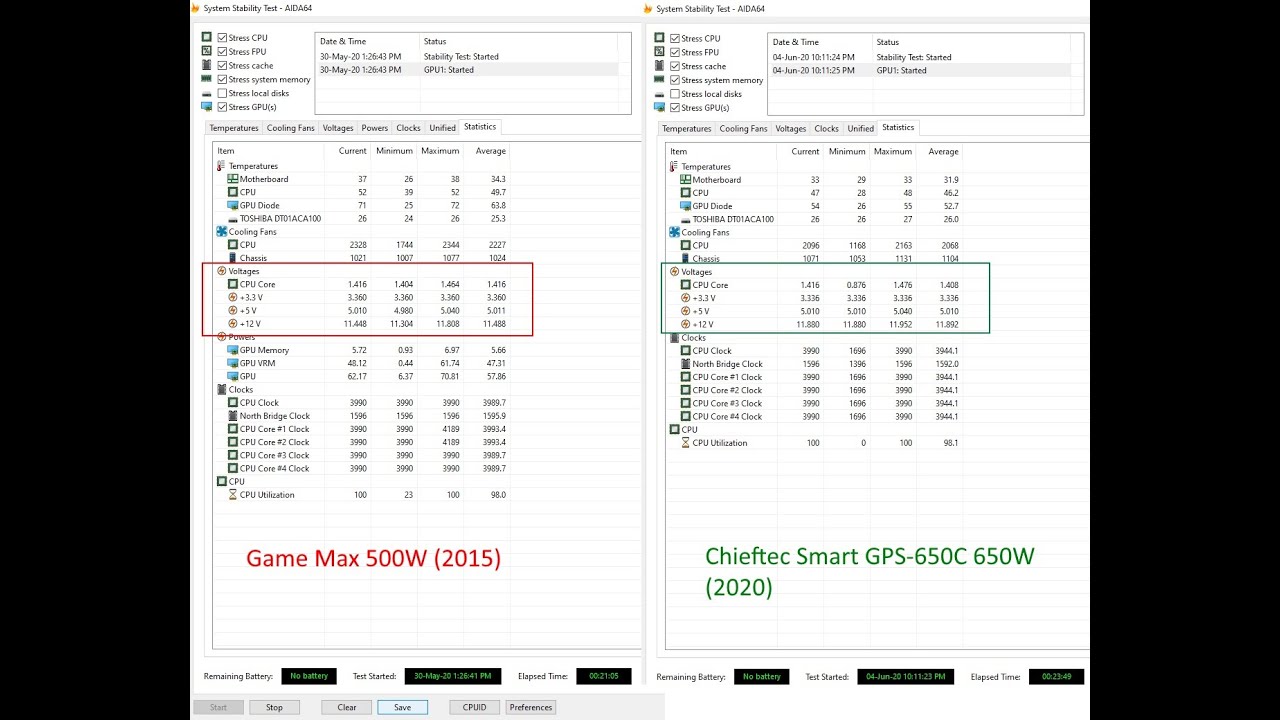Toggle Stress cache checkbox in left window
This screenshot has height=720, width=1280.
pos(222,66)
